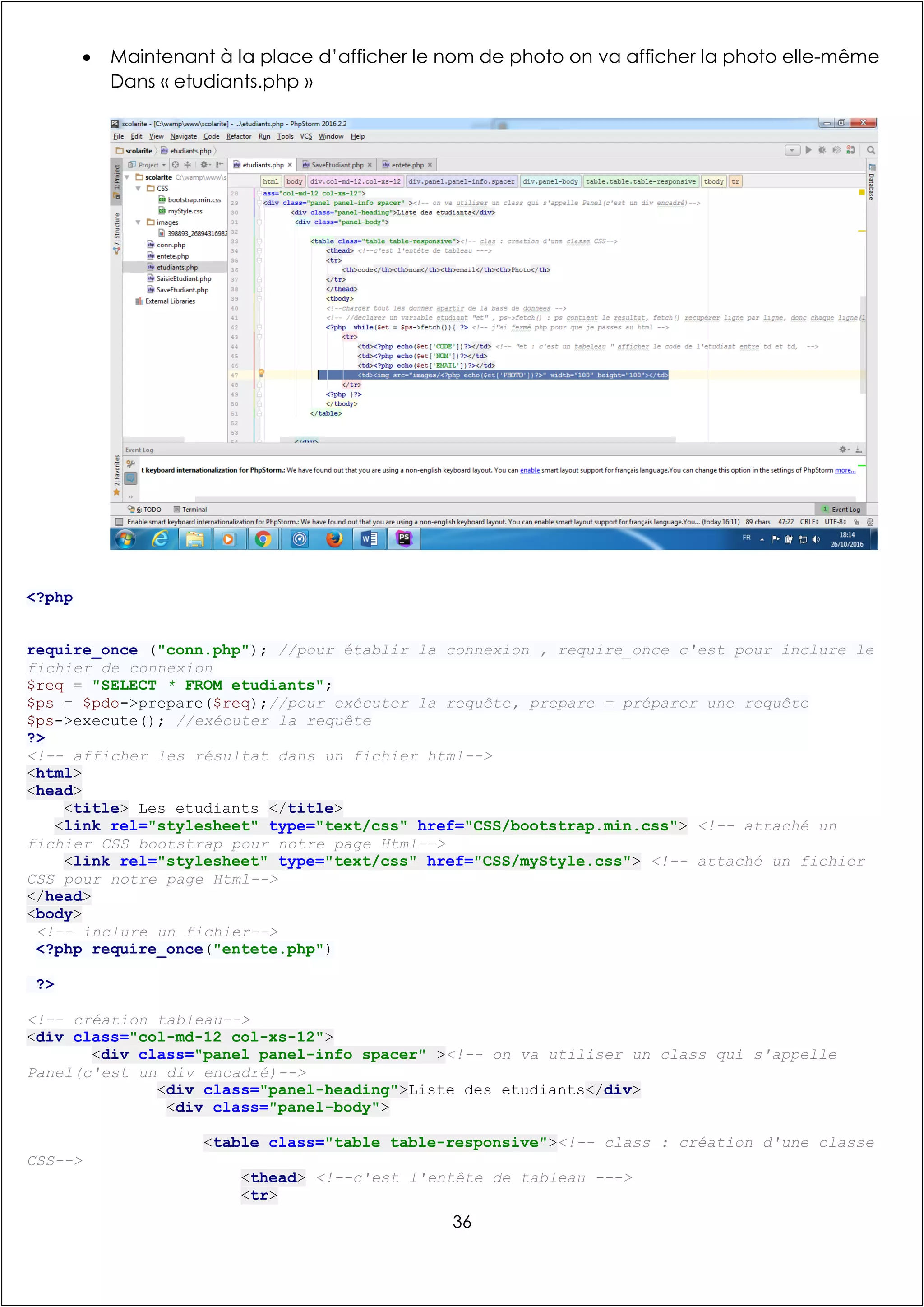Switch to Microsoft Word in the taskbar
Viewport: 924px width, 1307px height.
[x=369, y=538]
